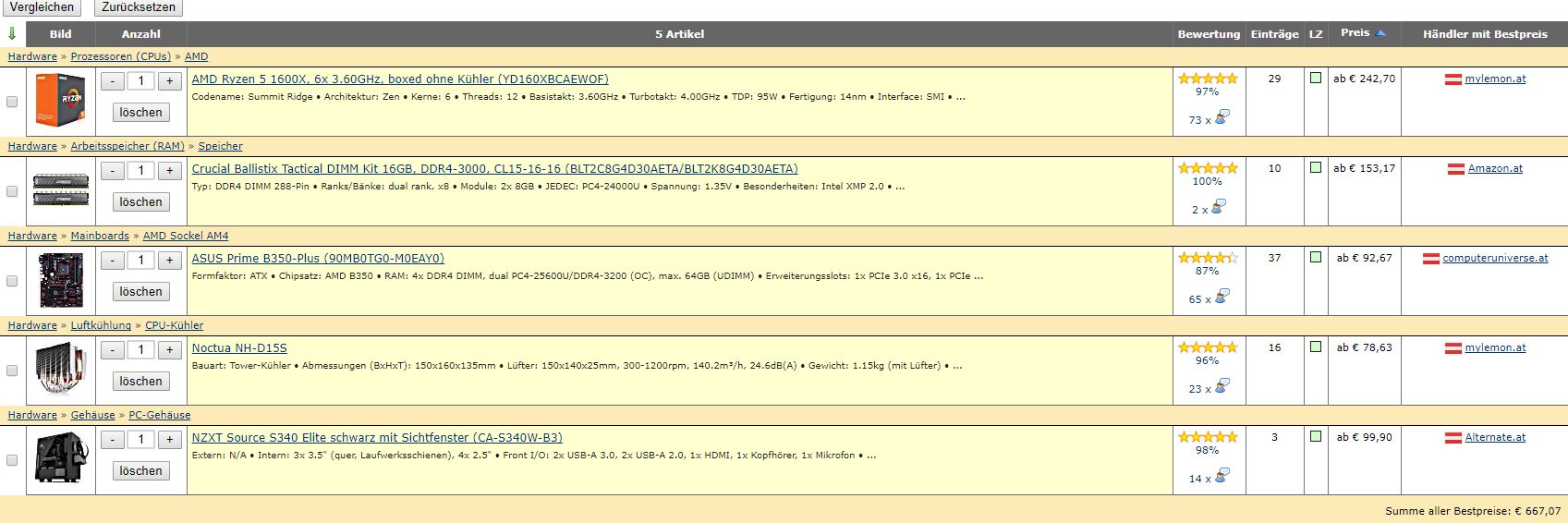Go to AMD Sockel AM4 breadcrumb

pos(186,236)
